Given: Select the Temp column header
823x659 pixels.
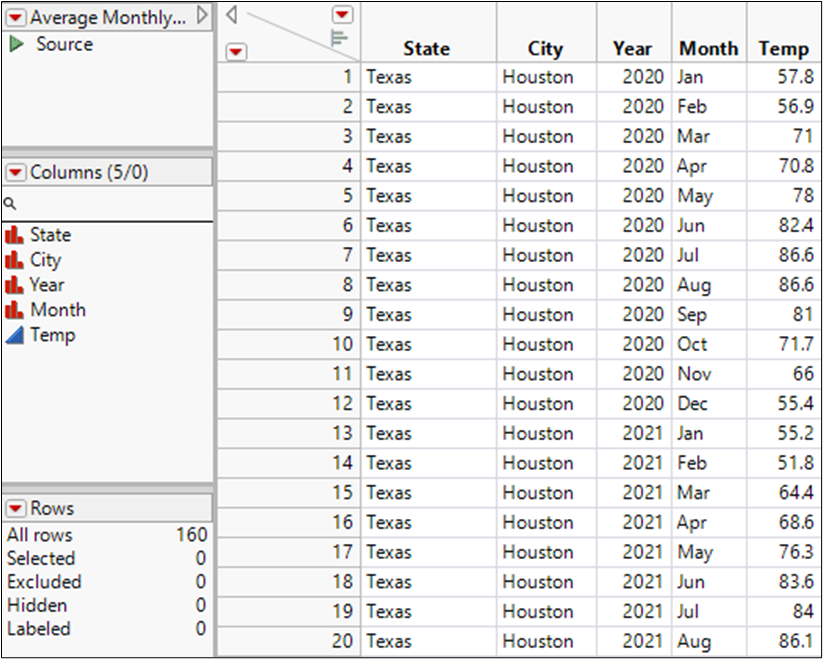Looking at the screenshot, I should click(783, 48).
